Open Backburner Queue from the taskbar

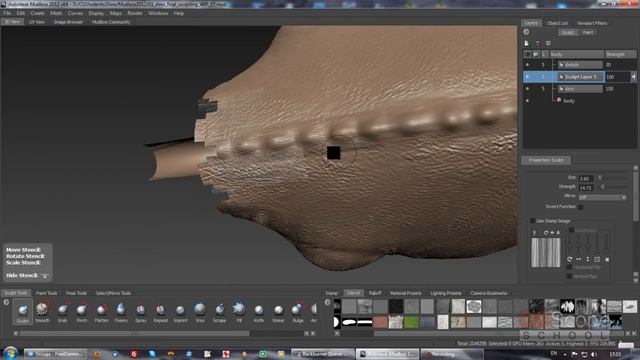[323, 354]
